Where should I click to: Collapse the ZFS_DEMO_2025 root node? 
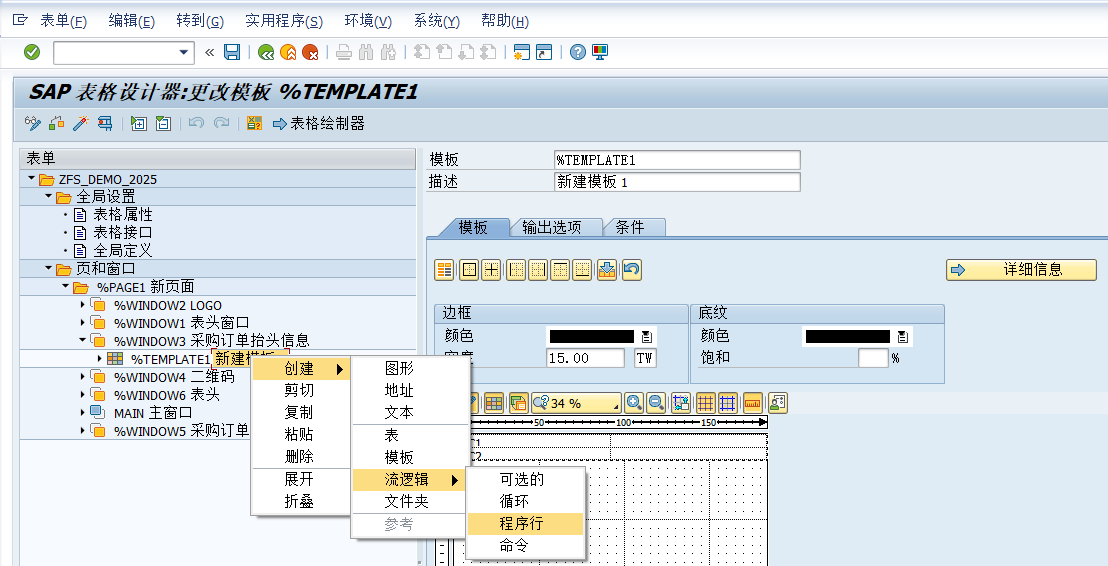32,179
